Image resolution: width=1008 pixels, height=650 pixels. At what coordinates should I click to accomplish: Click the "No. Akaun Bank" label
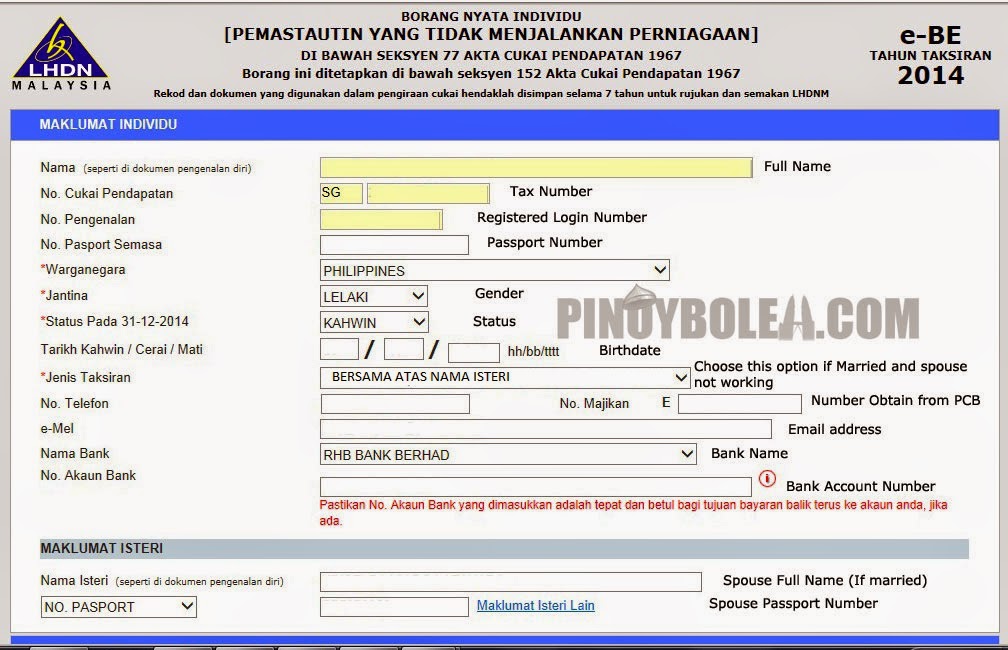pos(88,476)
